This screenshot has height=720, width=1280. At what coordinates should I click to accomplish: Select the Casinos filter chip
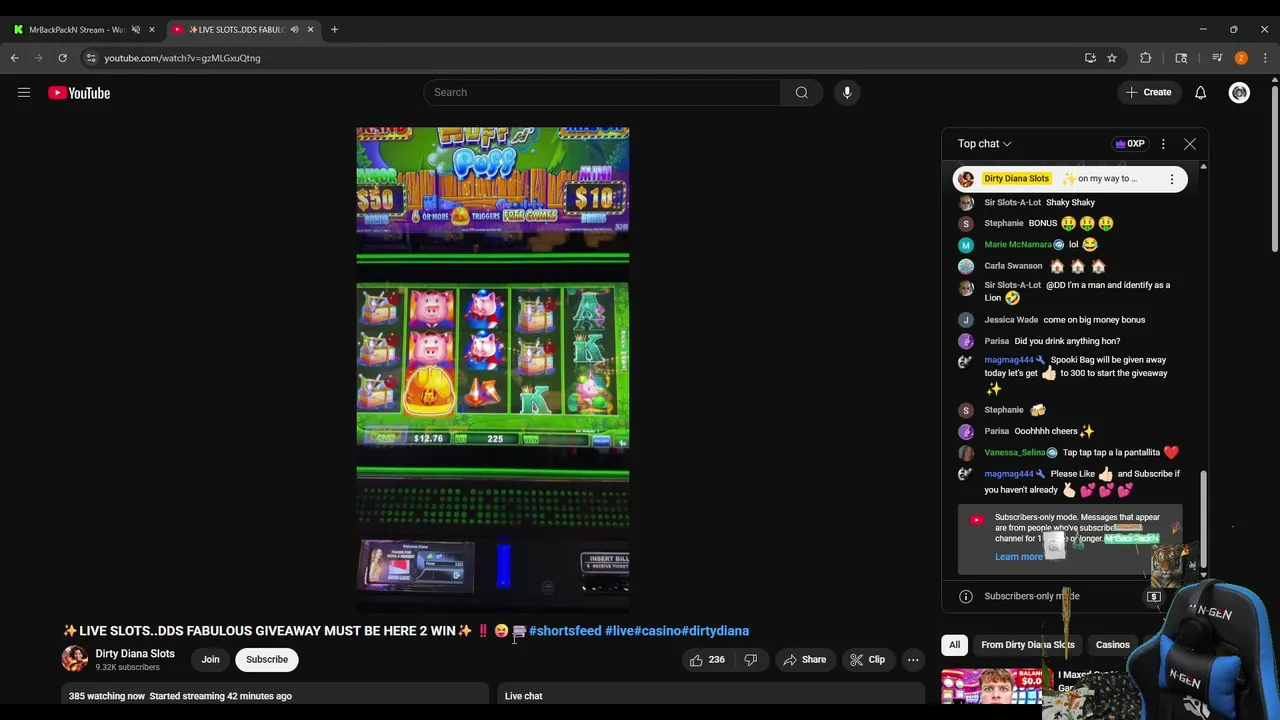[x=1112, y=645]
